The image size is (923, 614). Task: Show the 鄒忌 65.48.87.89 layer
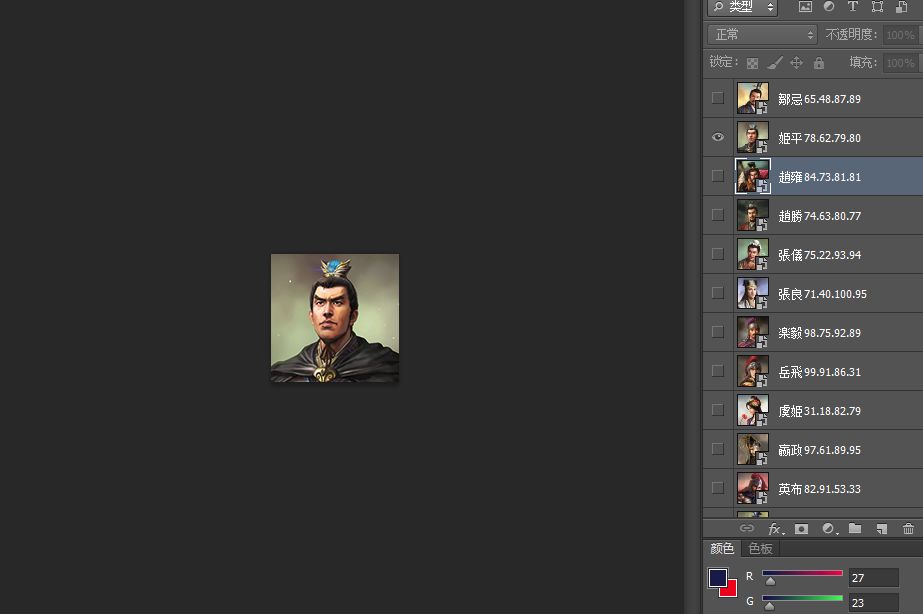point(718,98)
